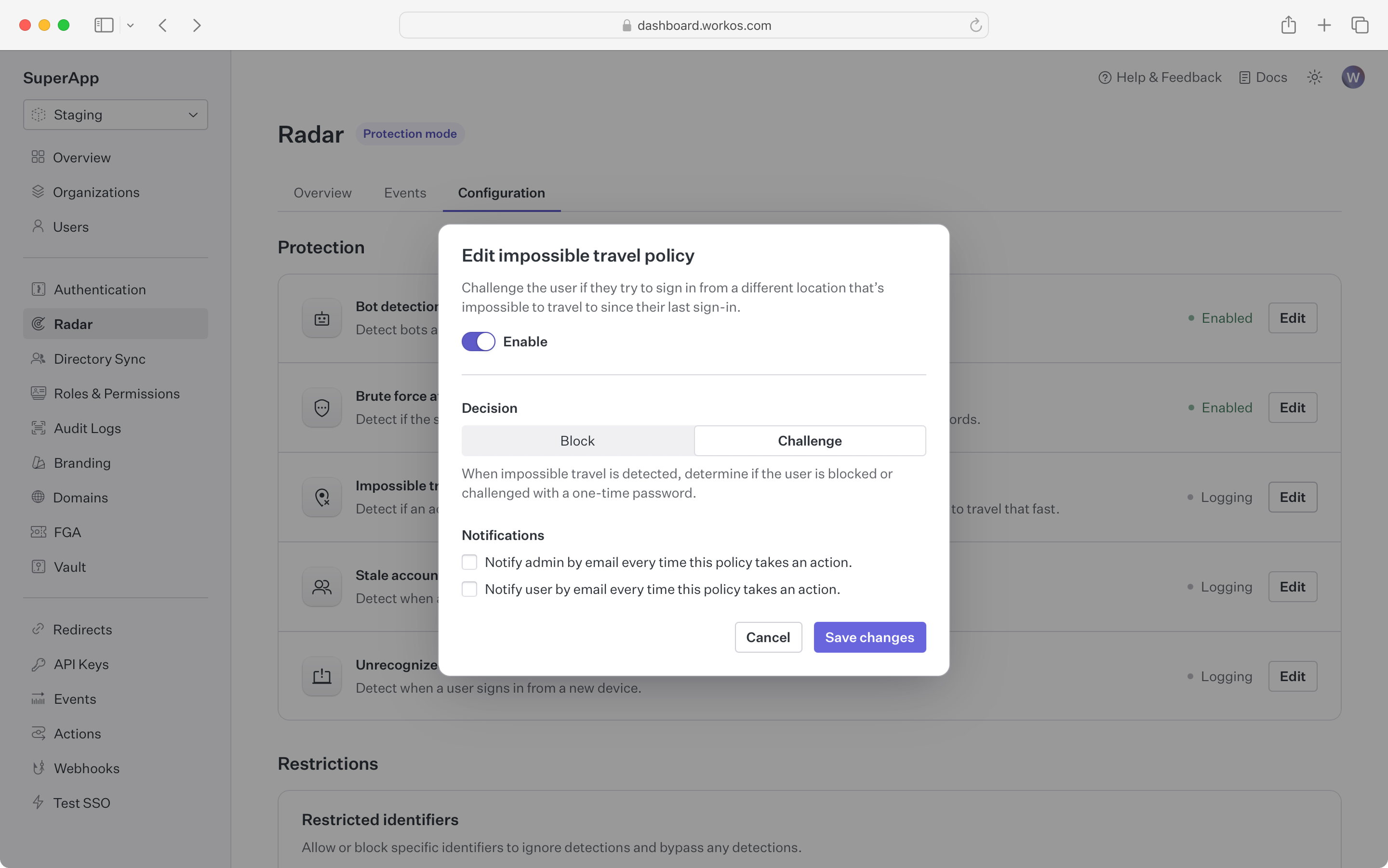Click the user avatar W icon
Image resolution: width=1388 pixels, height=868 pixels.
tap(1352, 78)
